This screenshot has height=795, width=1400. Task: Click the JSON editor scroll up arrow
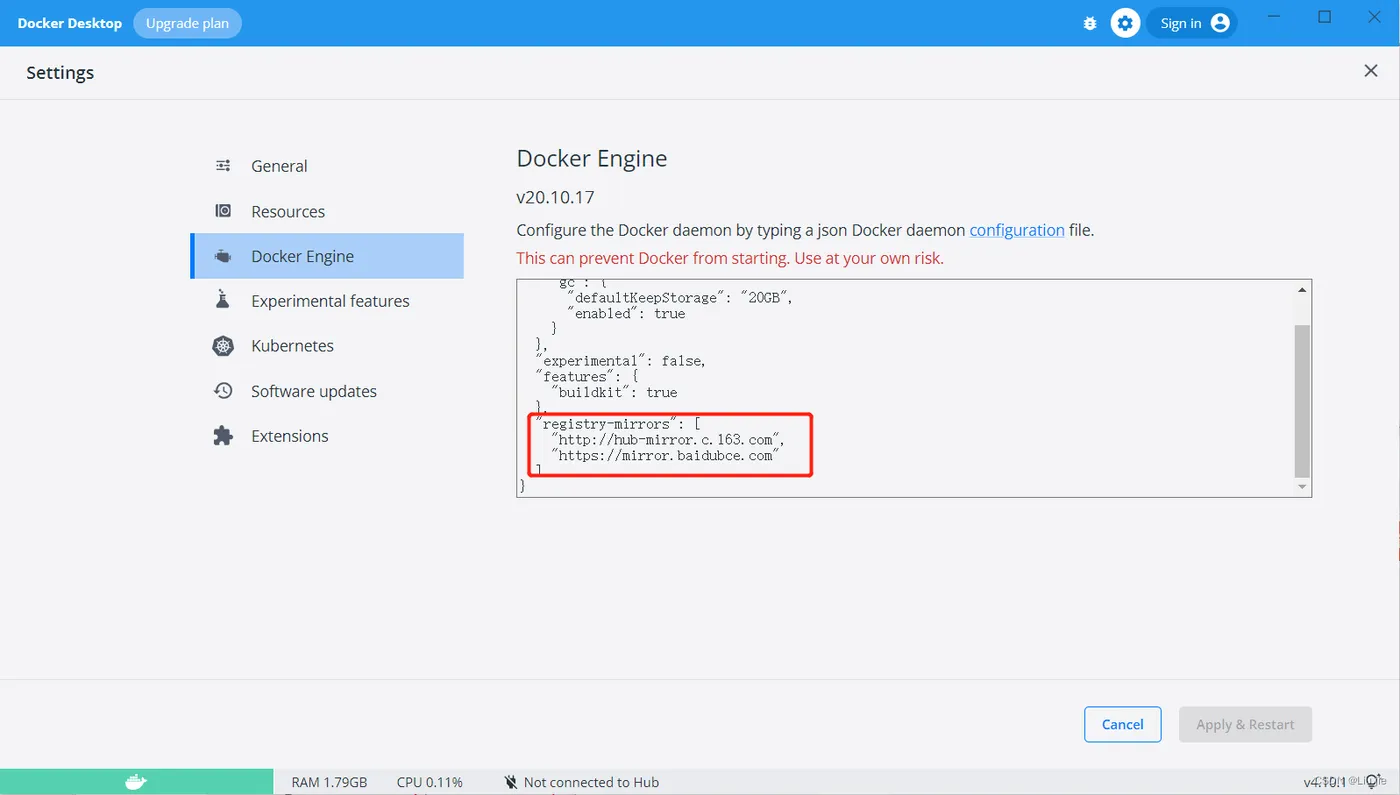pyautogui.click(x=1302, y=290)
